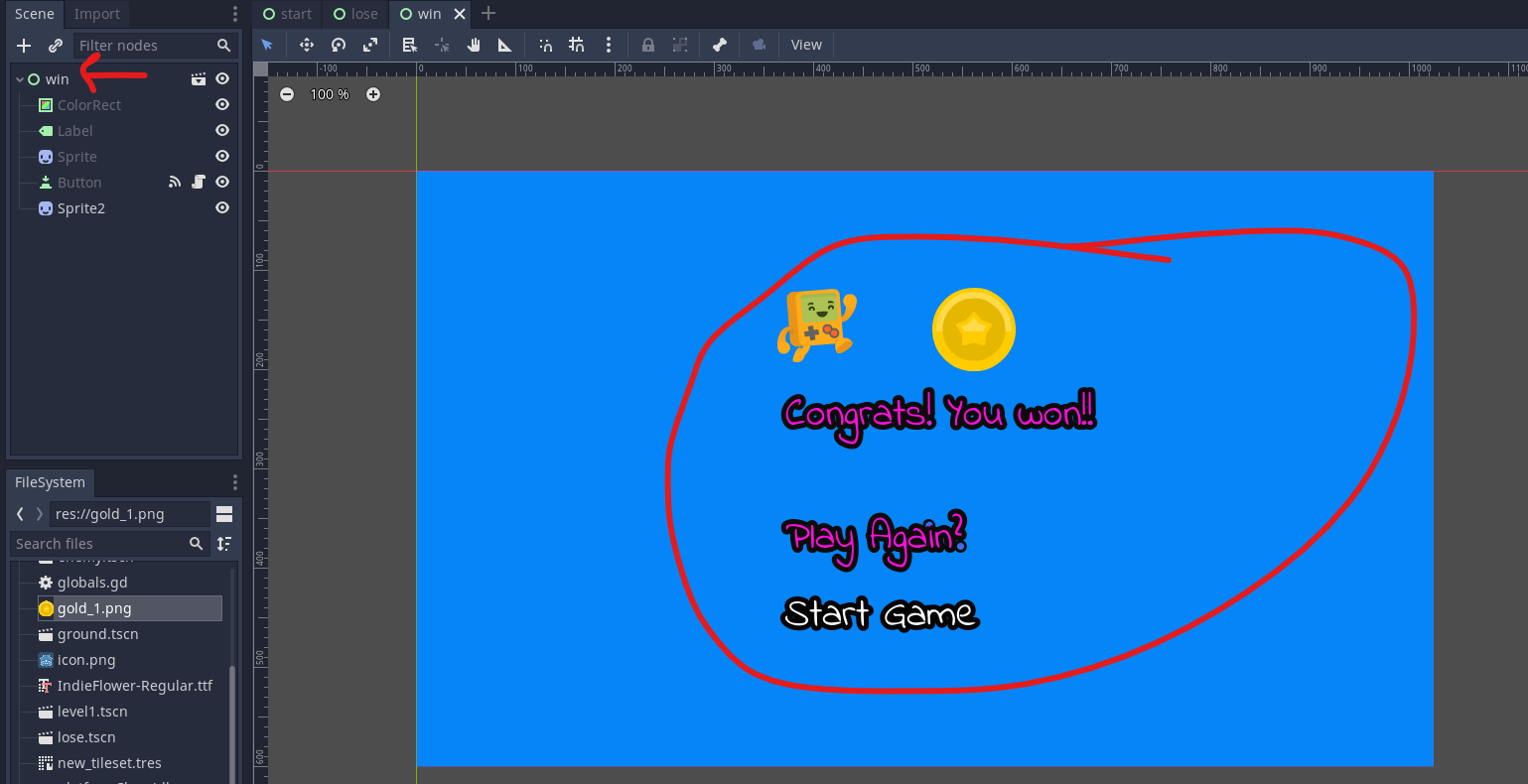Hide the Label node
1528x784 pixels.
pyautogui.click(x=222, y=131)
